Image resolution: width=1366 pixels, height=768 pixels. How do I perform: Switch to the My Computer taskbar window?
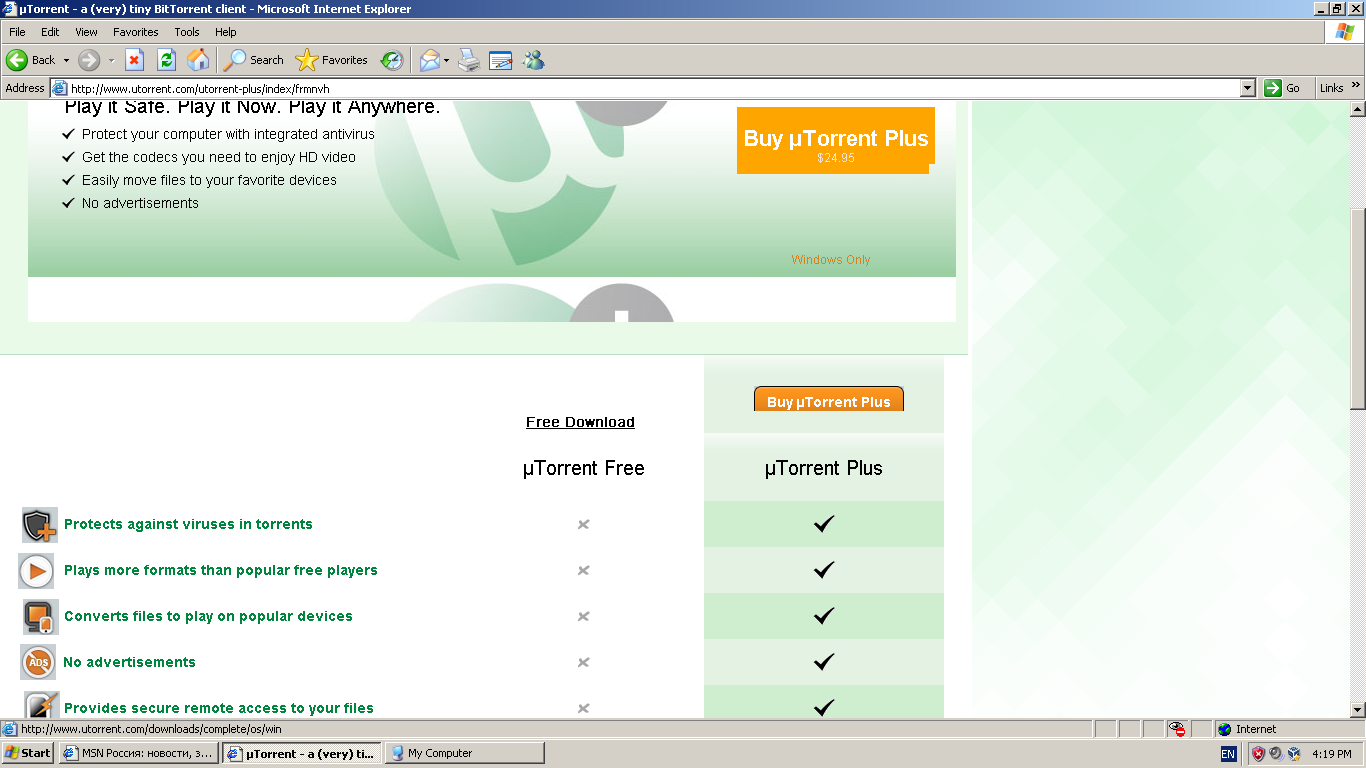tap(465, 753)
